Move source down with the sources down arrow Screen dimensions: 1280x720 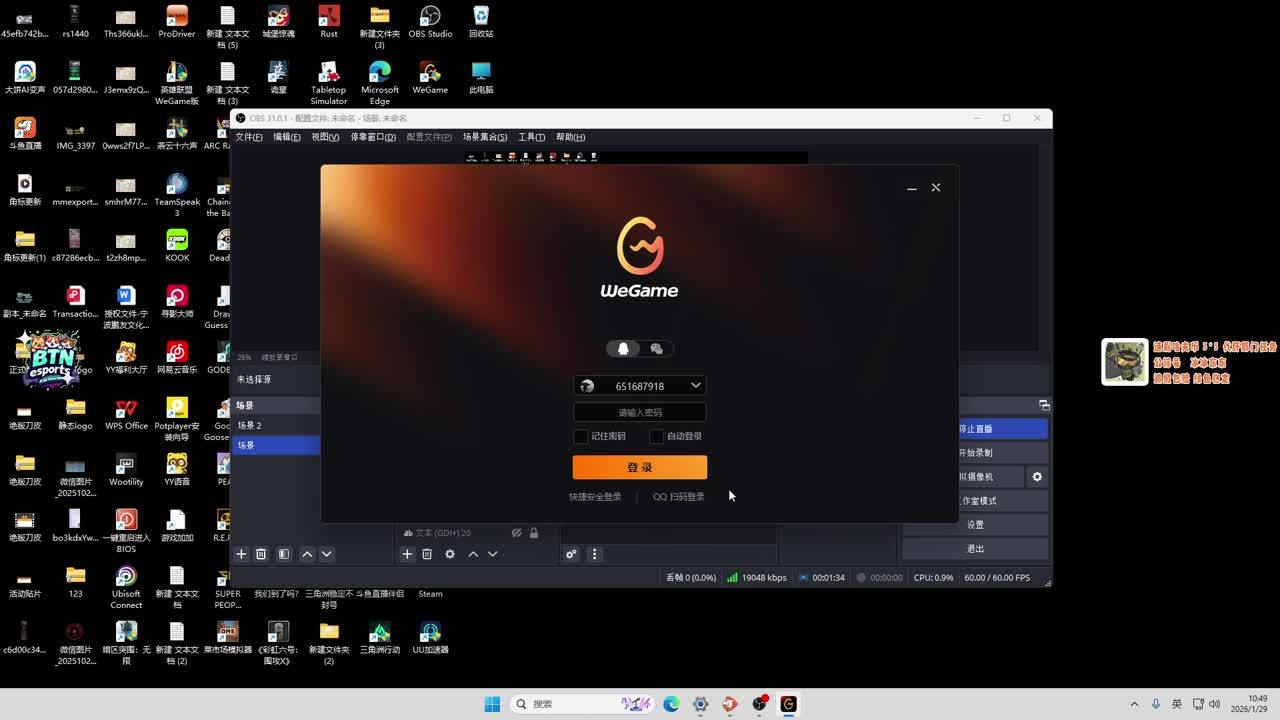[x=492, y=554]
